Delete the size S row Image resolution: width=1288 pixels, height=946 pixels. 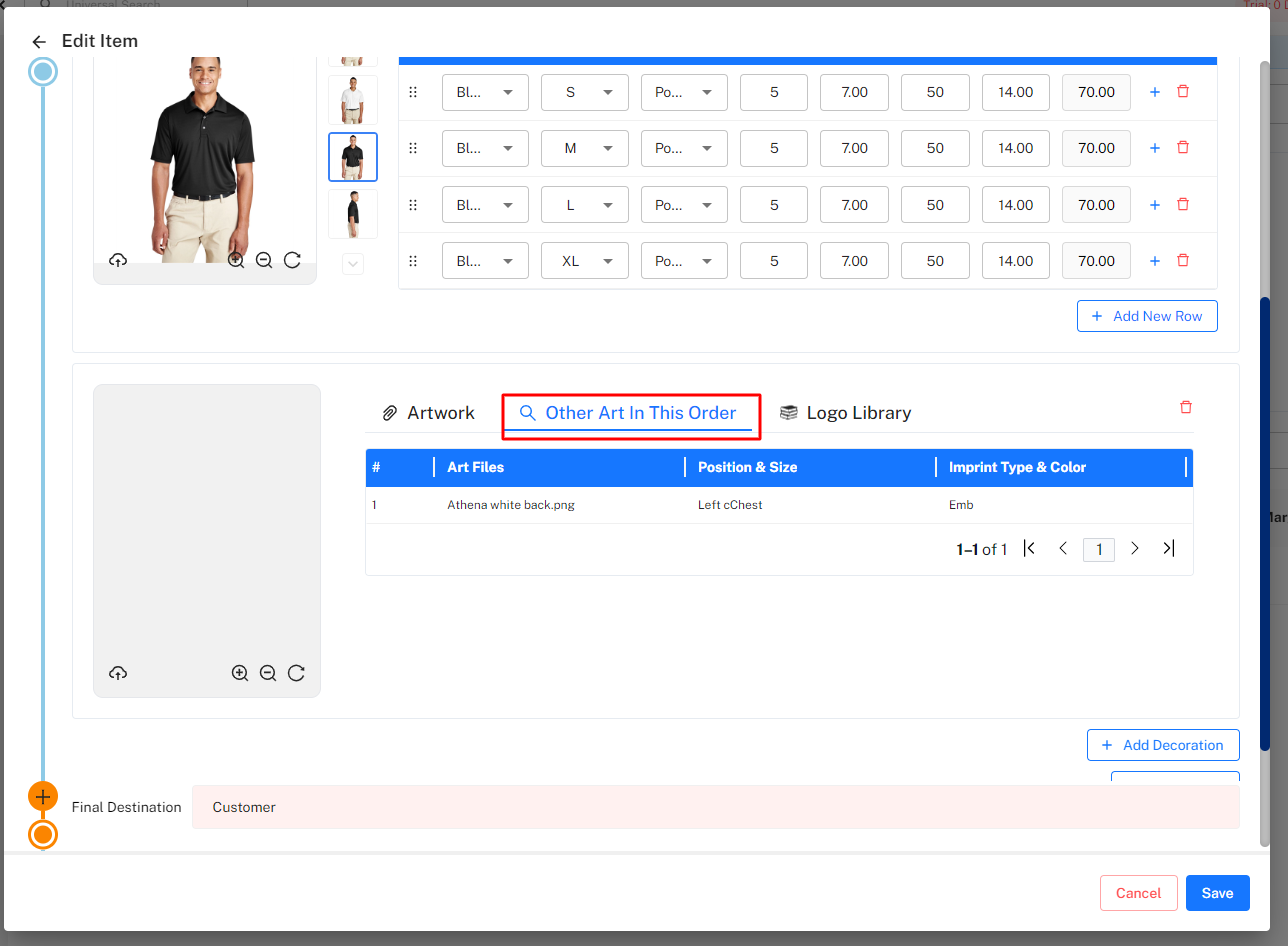point(1183,92)
